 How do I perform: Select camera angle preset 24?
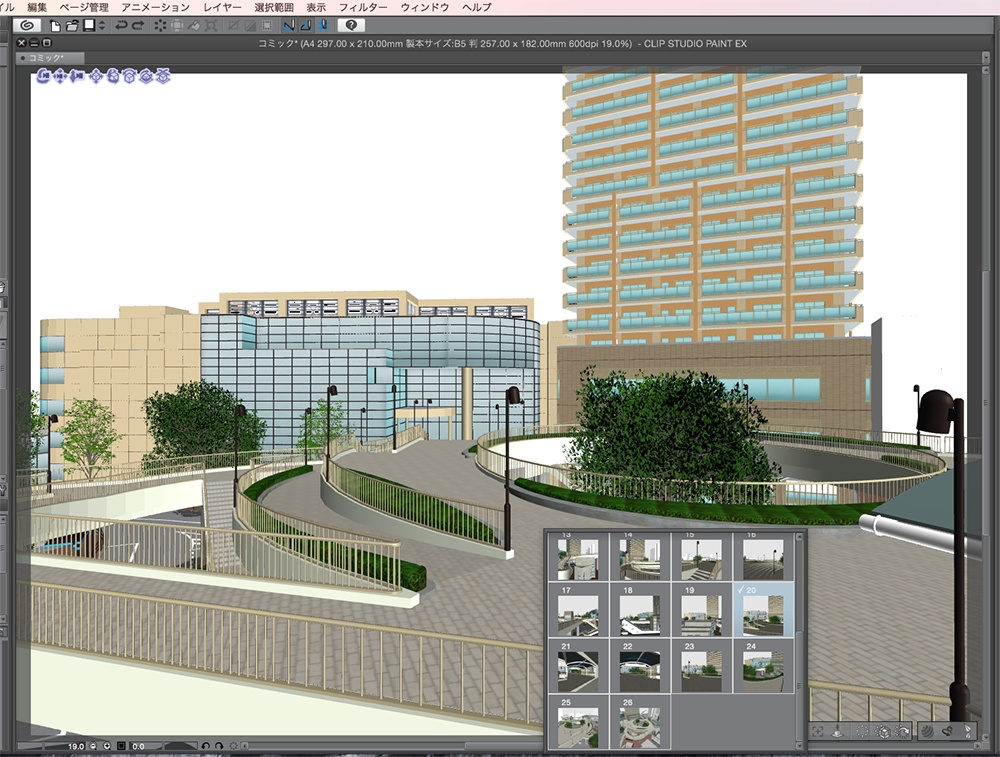point(763,666)
